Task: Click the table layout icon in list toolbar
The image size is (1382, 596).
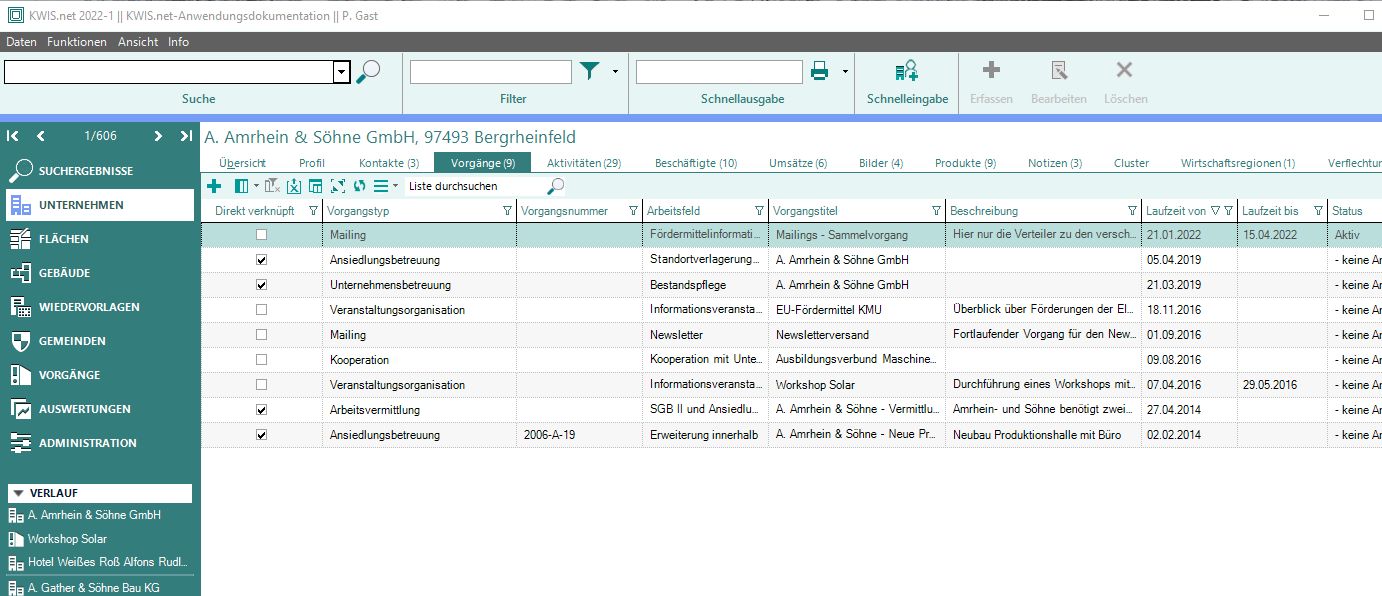Action: [315, 186]
